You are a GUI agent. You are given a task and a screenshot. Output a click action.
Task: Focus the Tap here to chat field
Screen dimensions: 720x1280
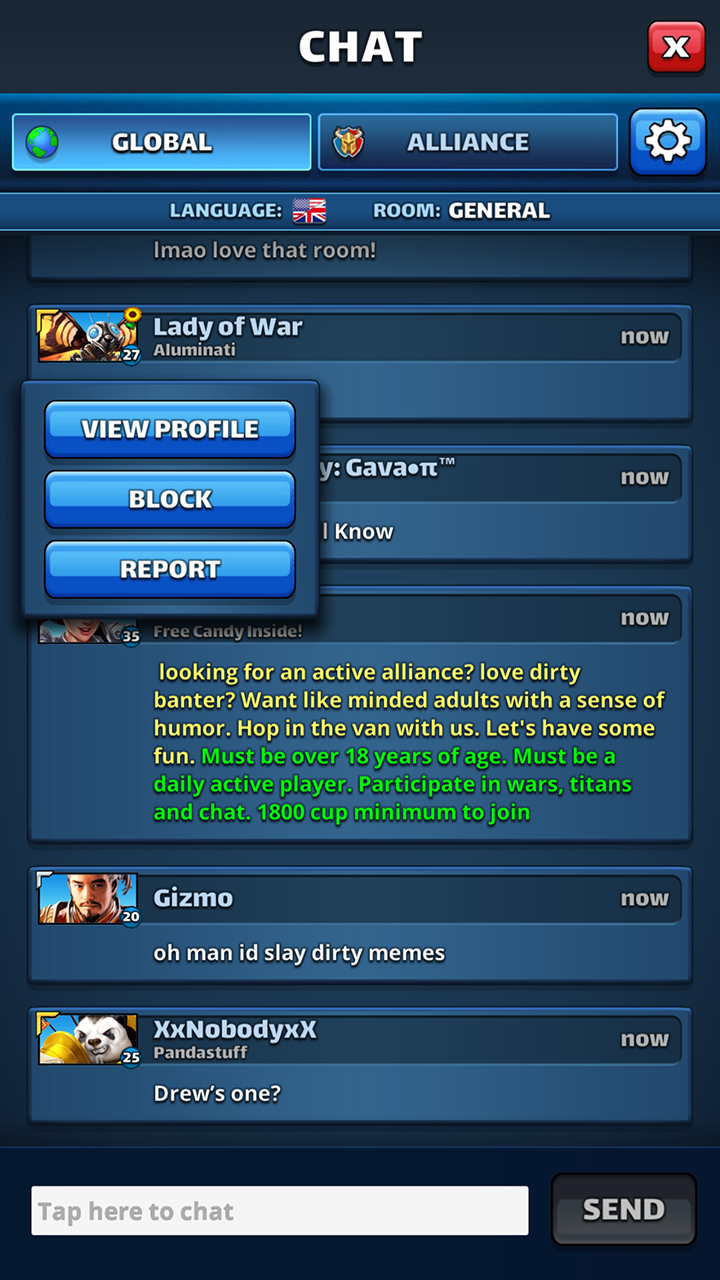(280, 1211)
